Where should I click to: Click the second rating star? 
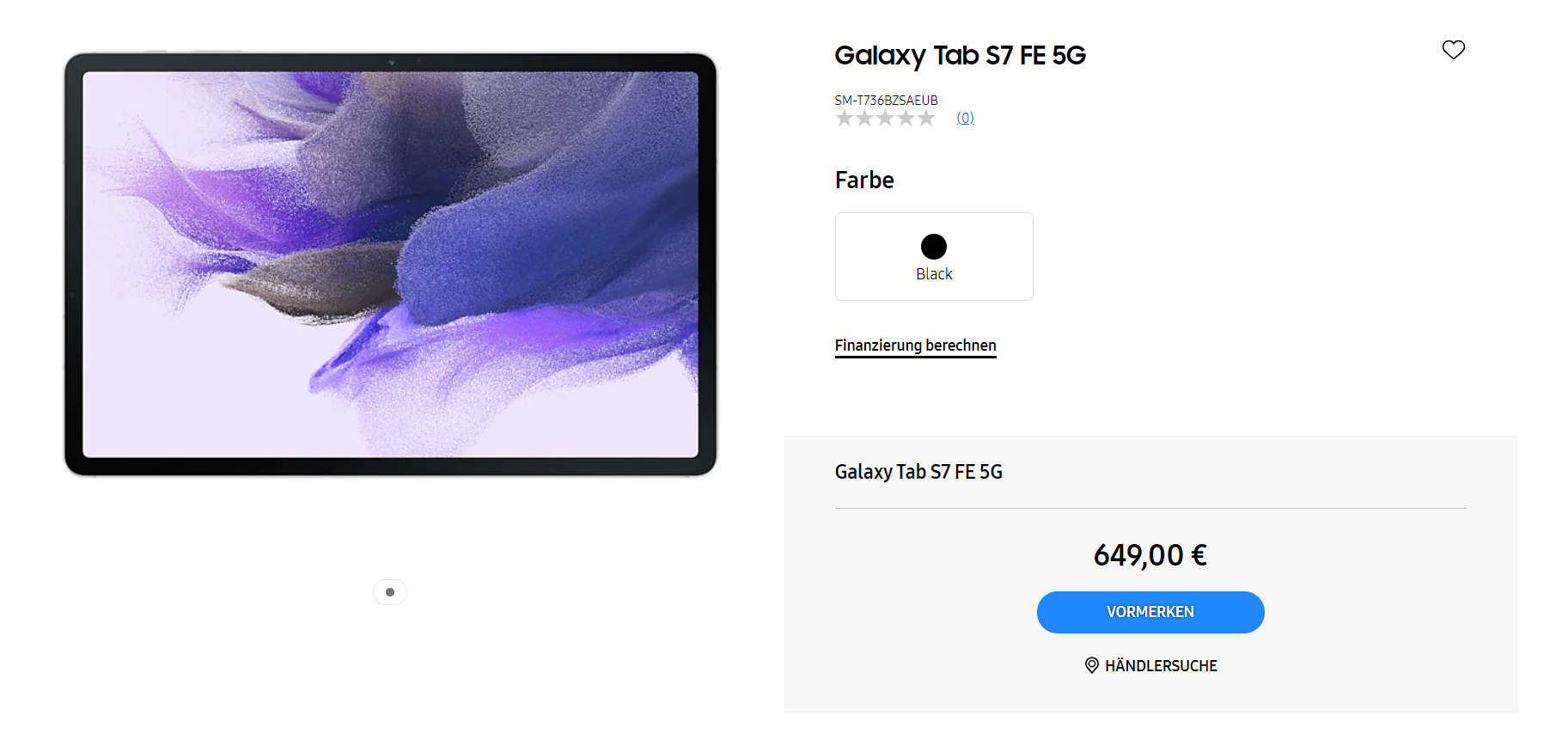pos(864,119)
